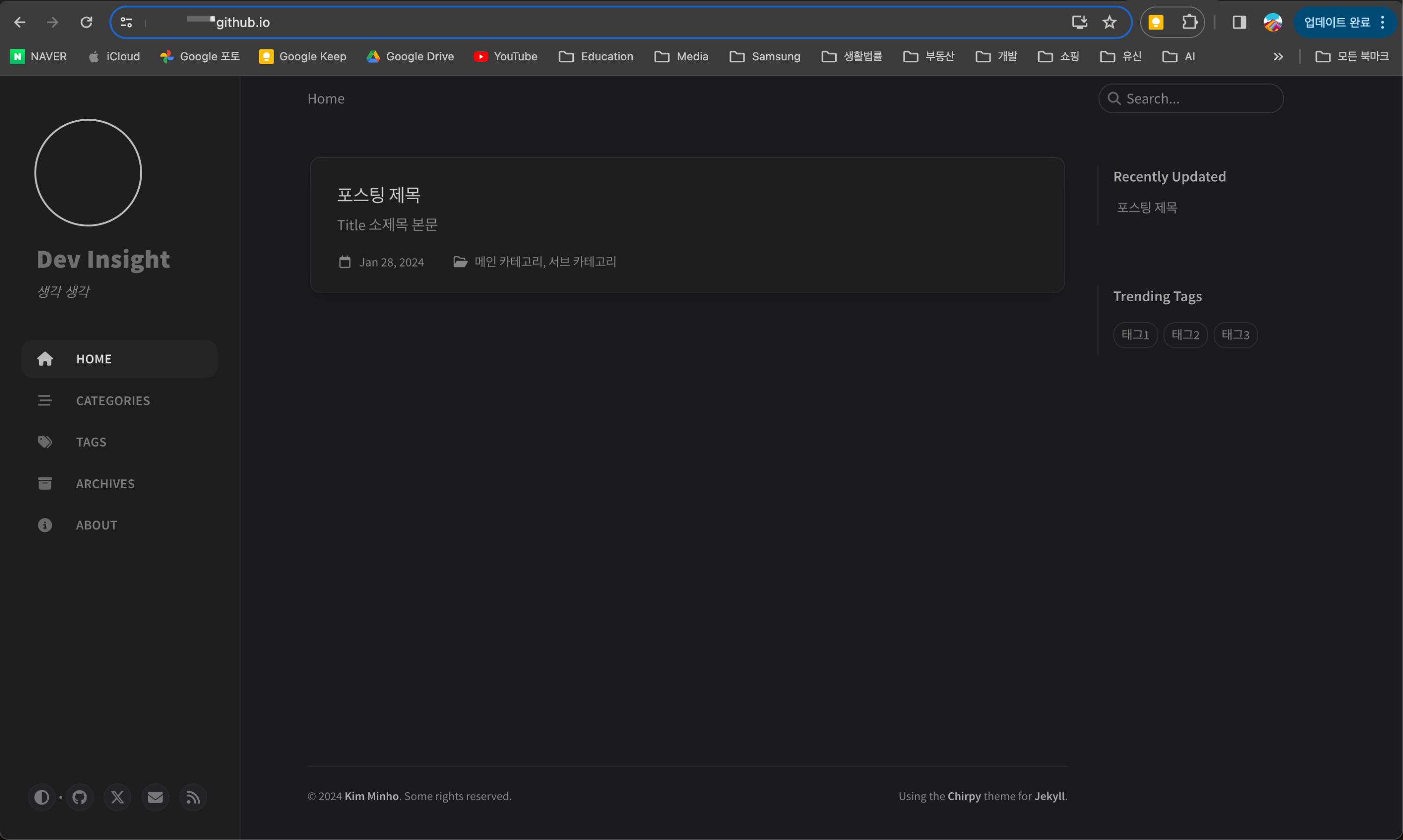Click the 태그2 trending tag

pos(1185,335)
